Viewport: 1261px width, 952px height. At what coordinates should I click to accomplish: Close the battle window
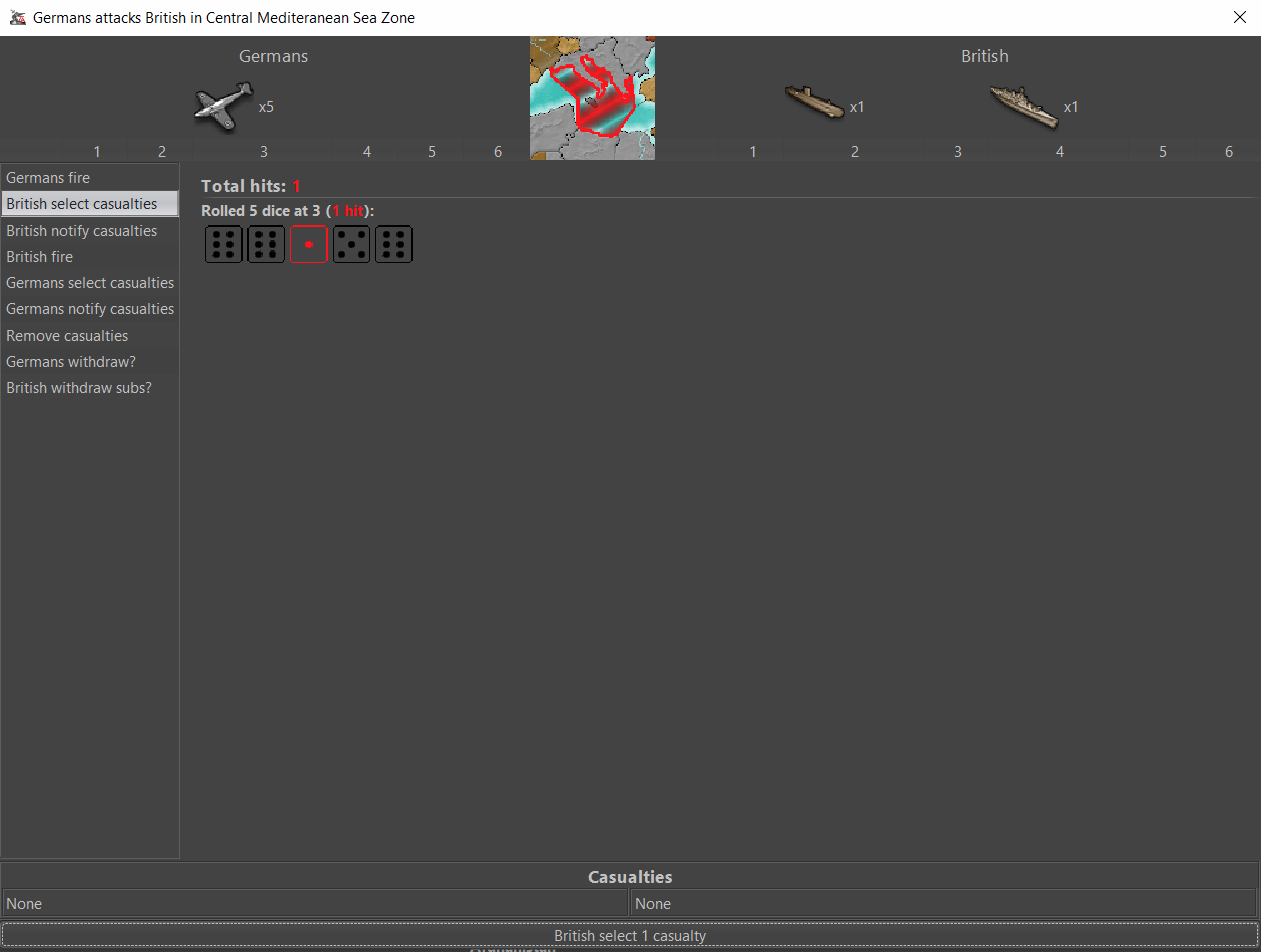pyautogui.click(x=1240, y=18)
